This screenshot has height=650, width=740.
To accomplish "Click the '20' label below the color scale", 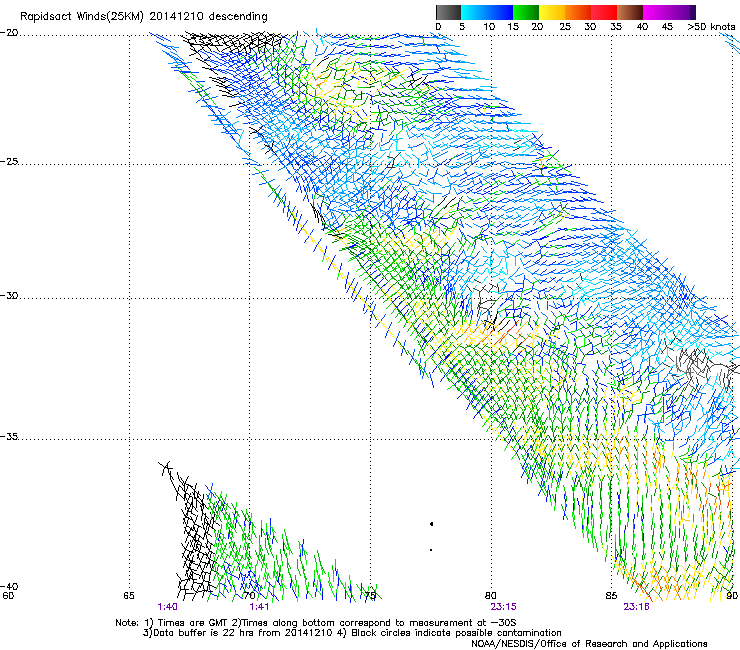I will [x=537, y=27].
